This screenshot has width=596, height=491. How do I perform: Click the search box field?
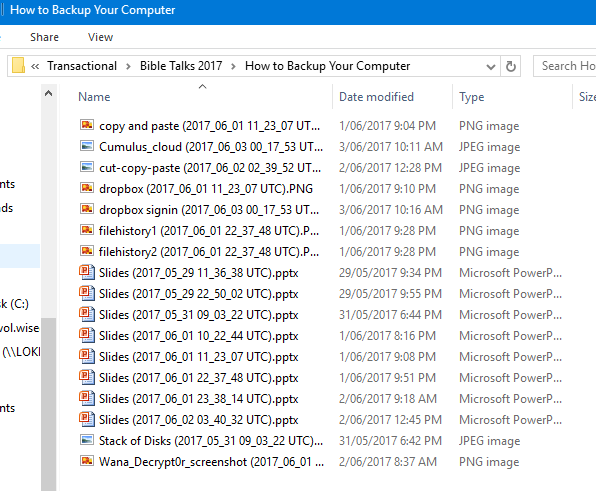565,66
